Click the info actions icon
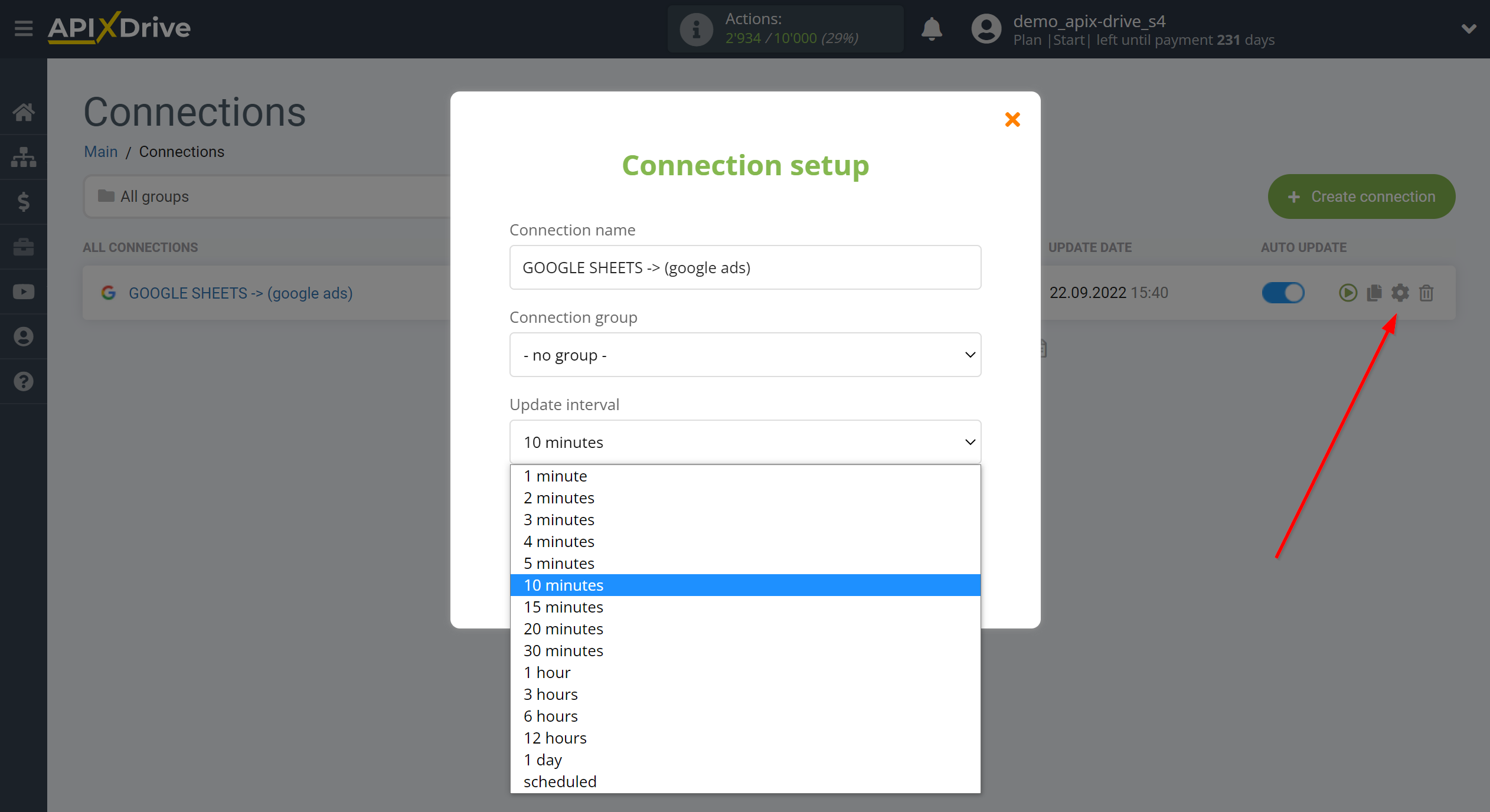 693,28
